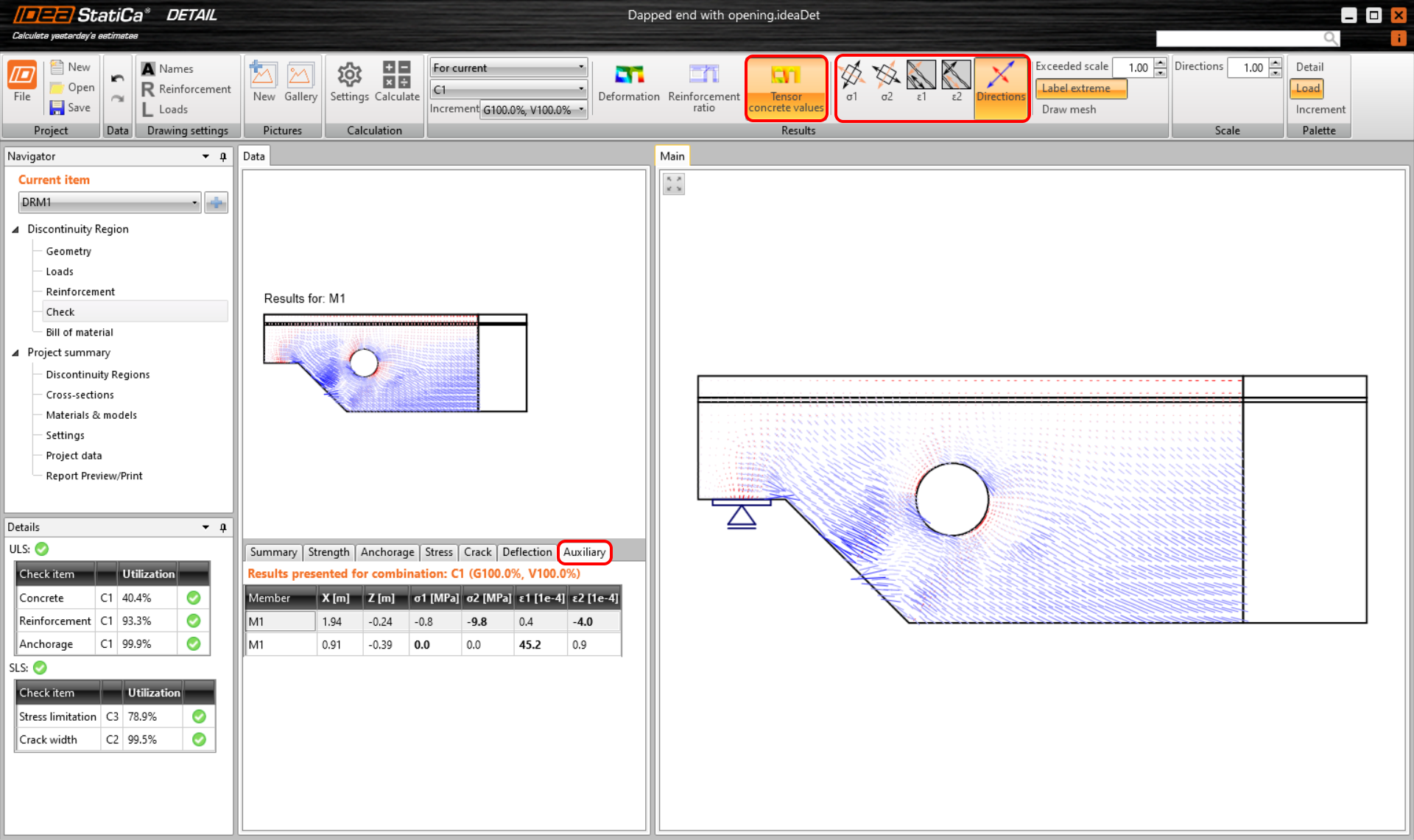Image resolution: width=1414 pixels, height=840 pixels.
Task: Switch to the Strength tab
Action: pos(328,552)
